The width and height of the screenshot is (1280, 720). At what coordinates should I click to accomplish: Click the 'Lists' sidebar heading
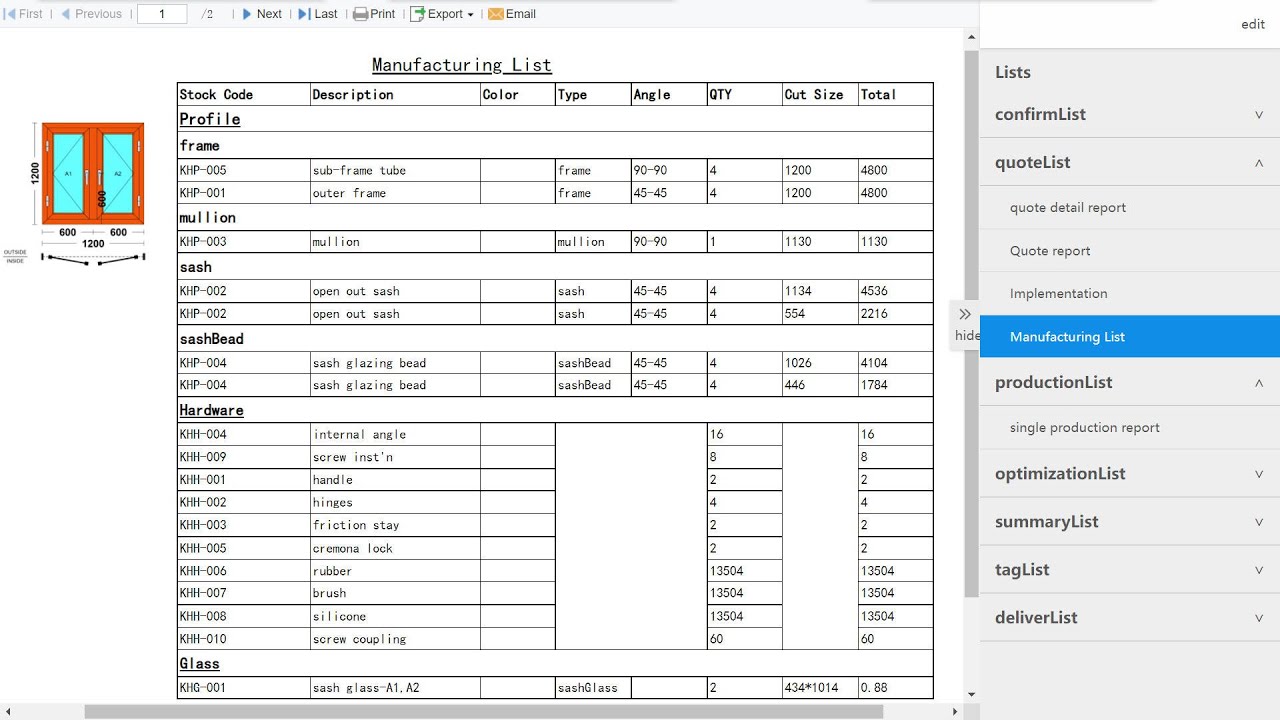coord(1013,72)
